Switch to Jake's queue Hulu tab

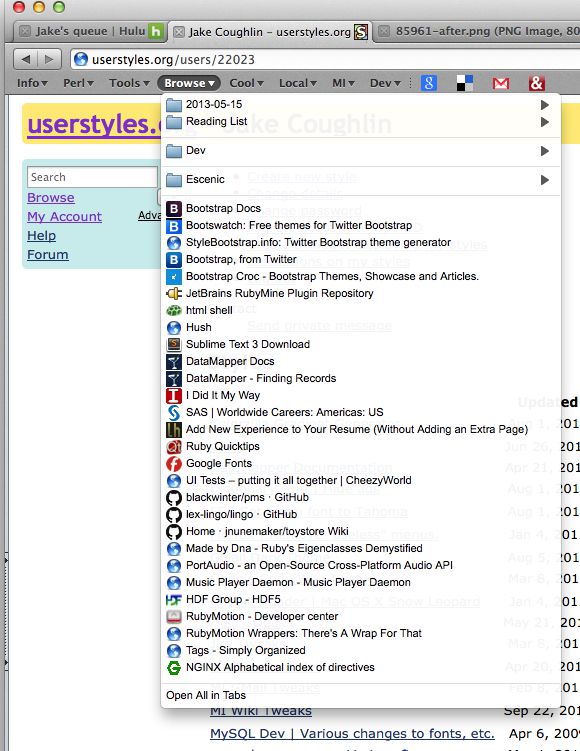coord(90,32)
